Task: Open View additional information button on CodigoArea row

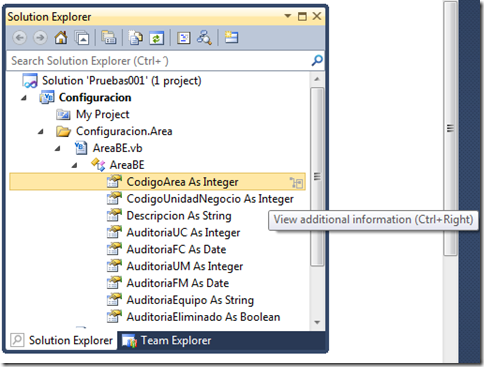Action: pyautogui.click(x=296, y=183)
